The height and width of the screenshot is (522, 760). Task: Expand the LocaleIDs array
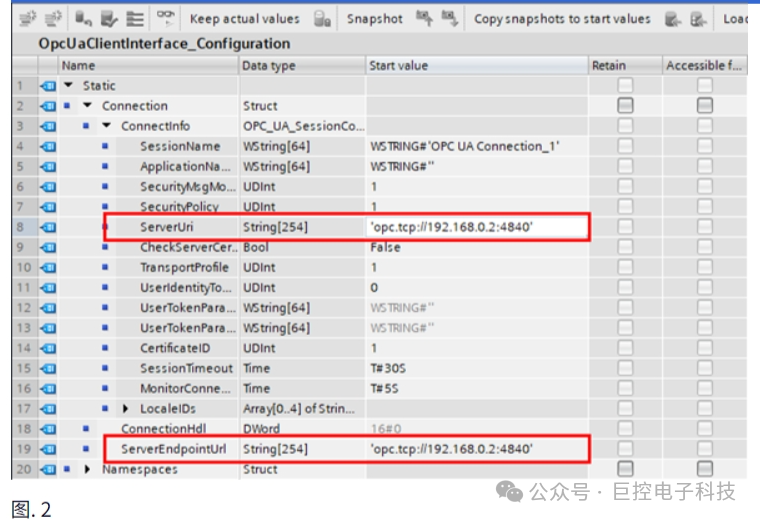pyautogui.click(x=126, y=409)
